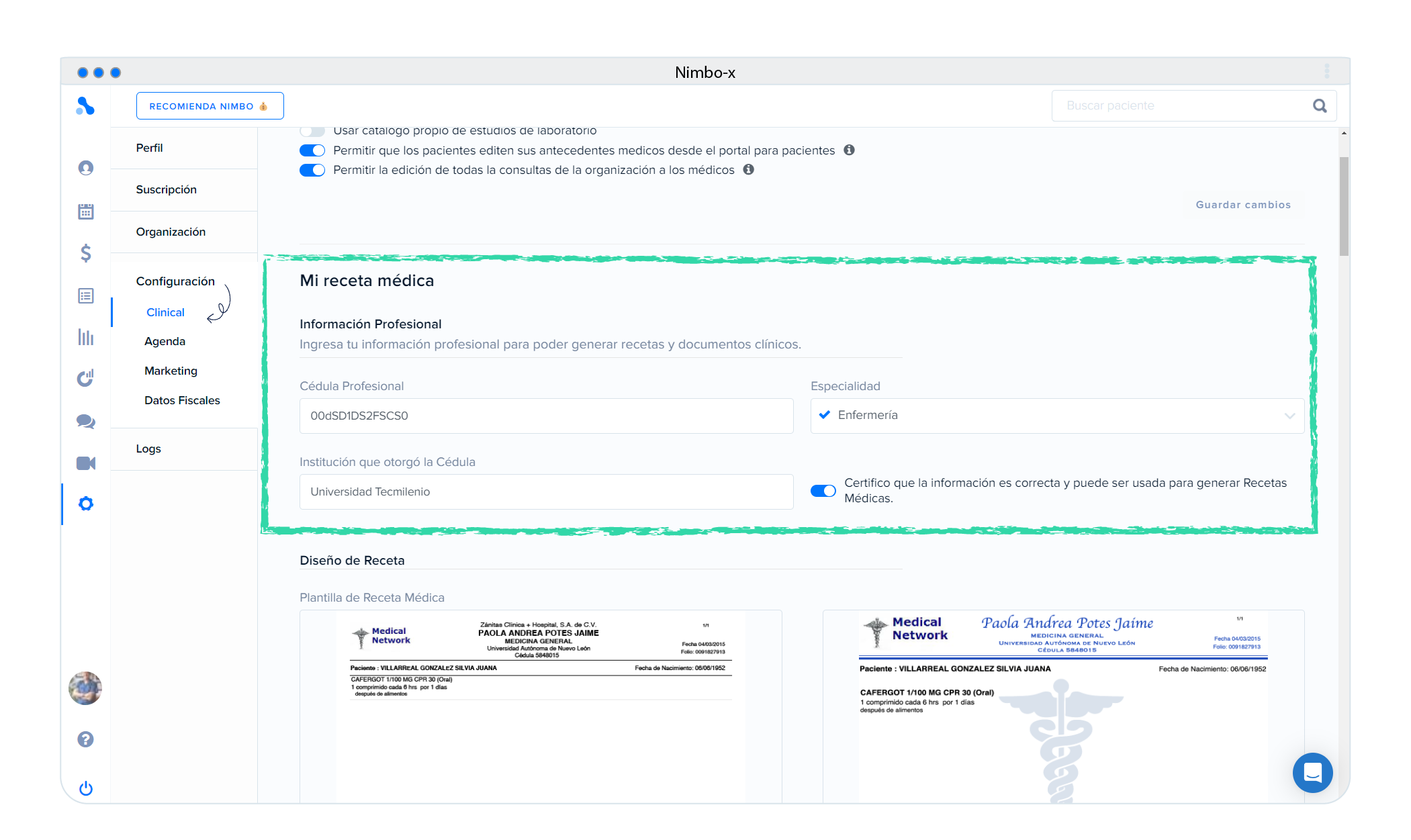Viewport: 1411px width, 840px height.
Task: Open the billing dollar icon in sidebar
Action: click(85, 253)
